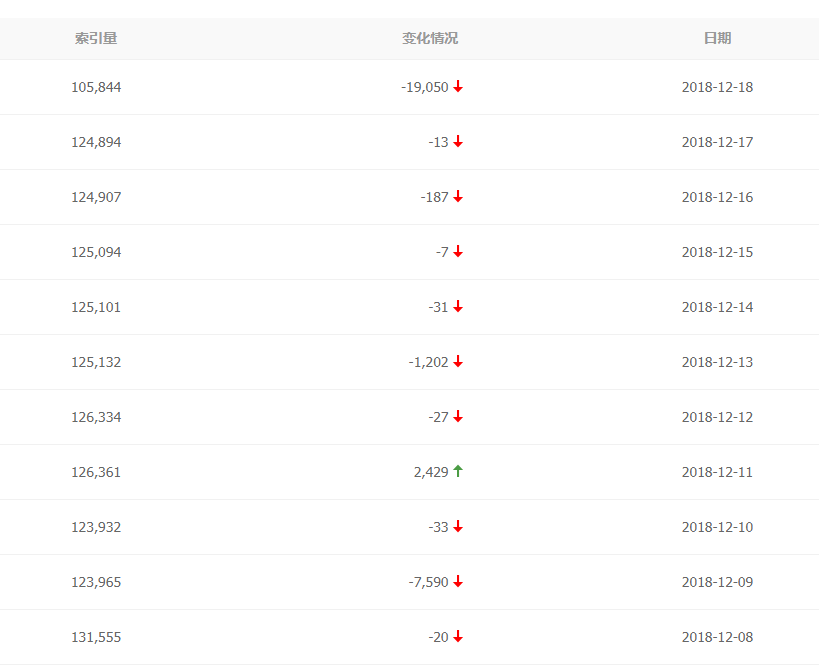Click the 变化情况 column header
This screenshot has width=819, height=667.
tap(430, 38)
